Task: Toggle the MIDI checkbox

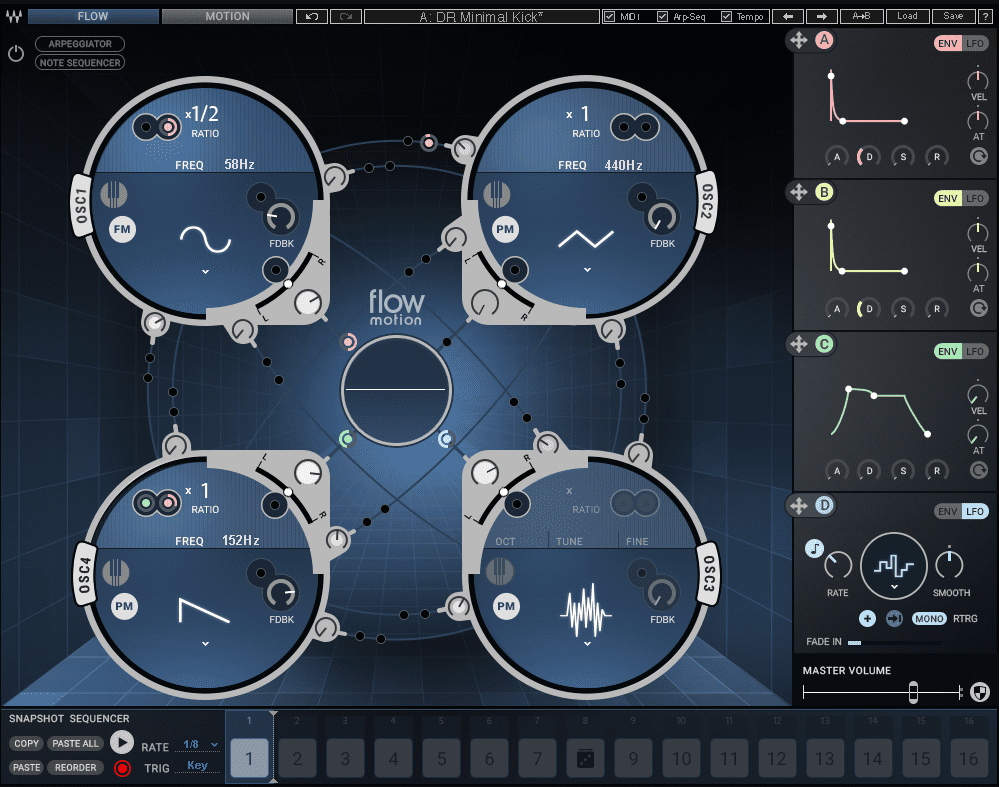Action: click(609, 17)
